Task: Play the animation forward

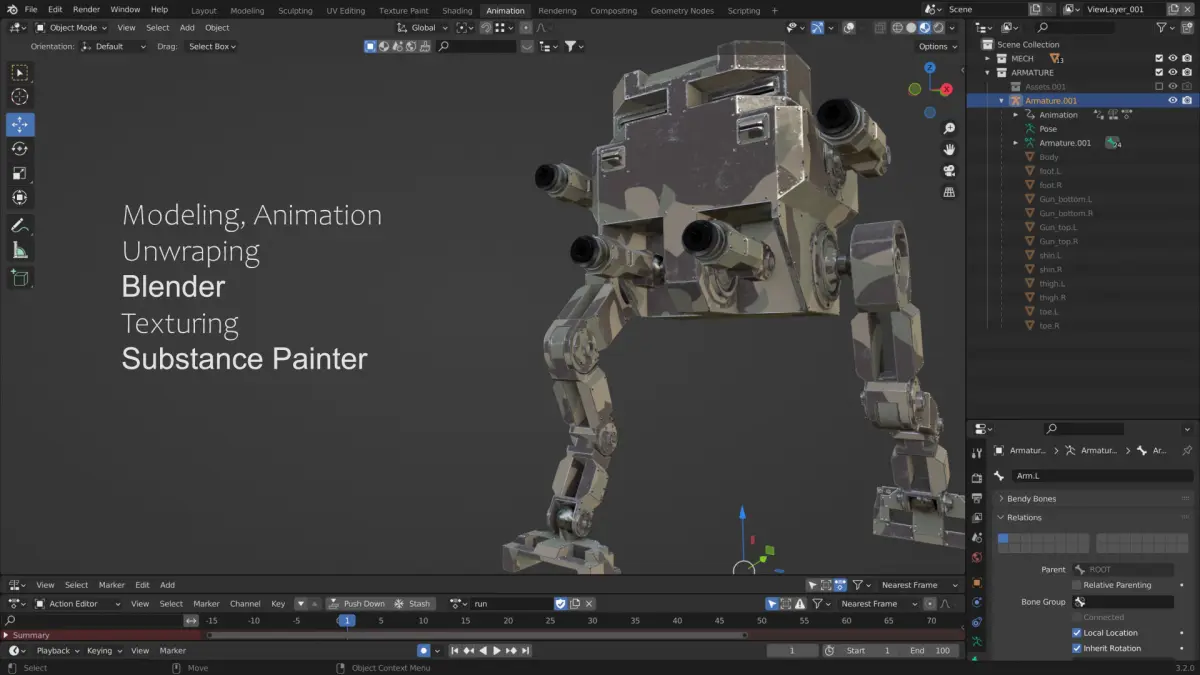Action: tap(497, 651)
